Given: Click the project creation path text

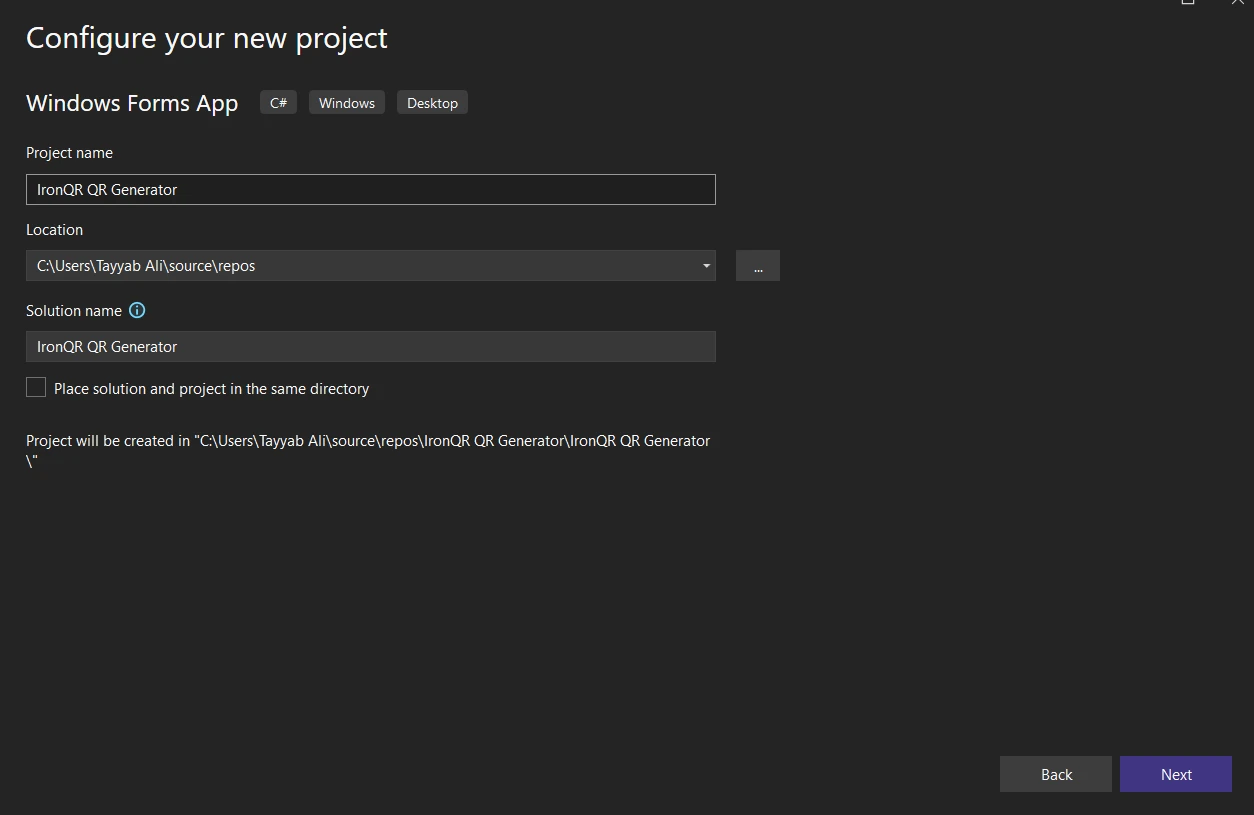Looking at the screenshot, I should click(x=368, y=441).
